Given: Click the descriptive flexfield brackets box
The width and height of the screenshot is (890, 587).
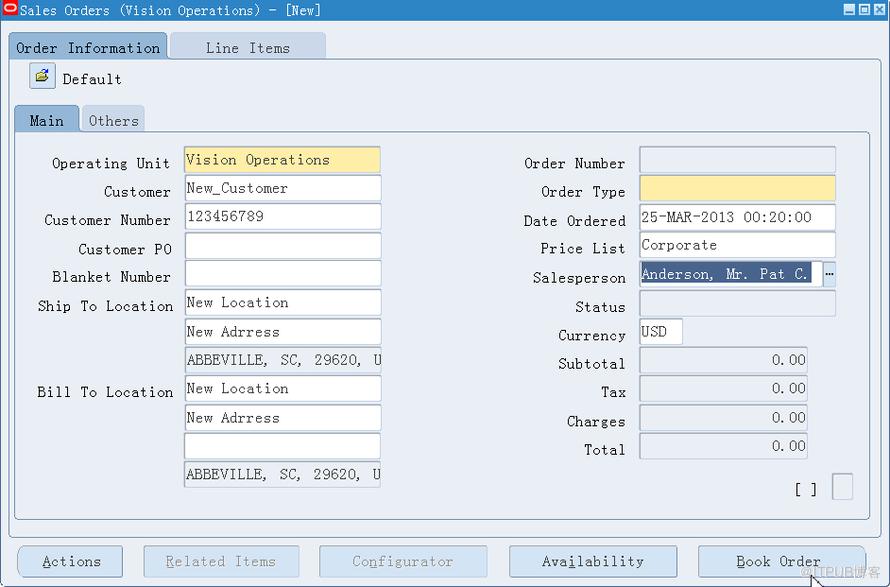Looking at the screenshot, I should pyautogui.click(x=842, y=487).
